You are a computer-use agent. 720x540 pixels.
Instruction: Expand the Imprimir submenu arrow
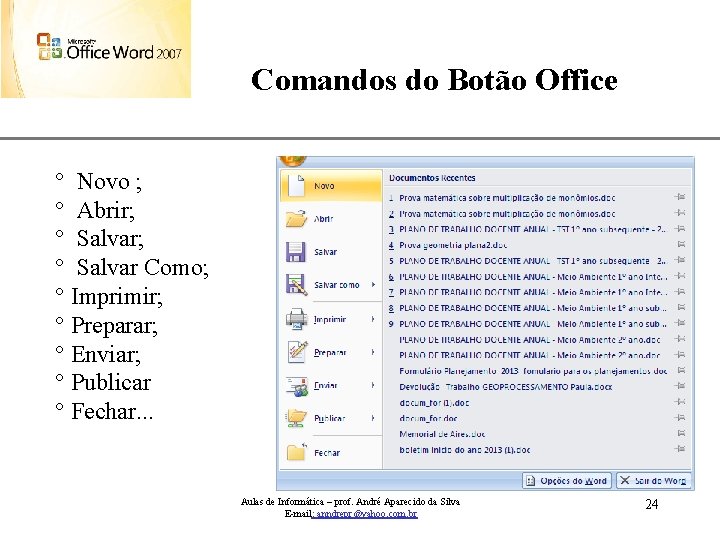coord(373,319)
